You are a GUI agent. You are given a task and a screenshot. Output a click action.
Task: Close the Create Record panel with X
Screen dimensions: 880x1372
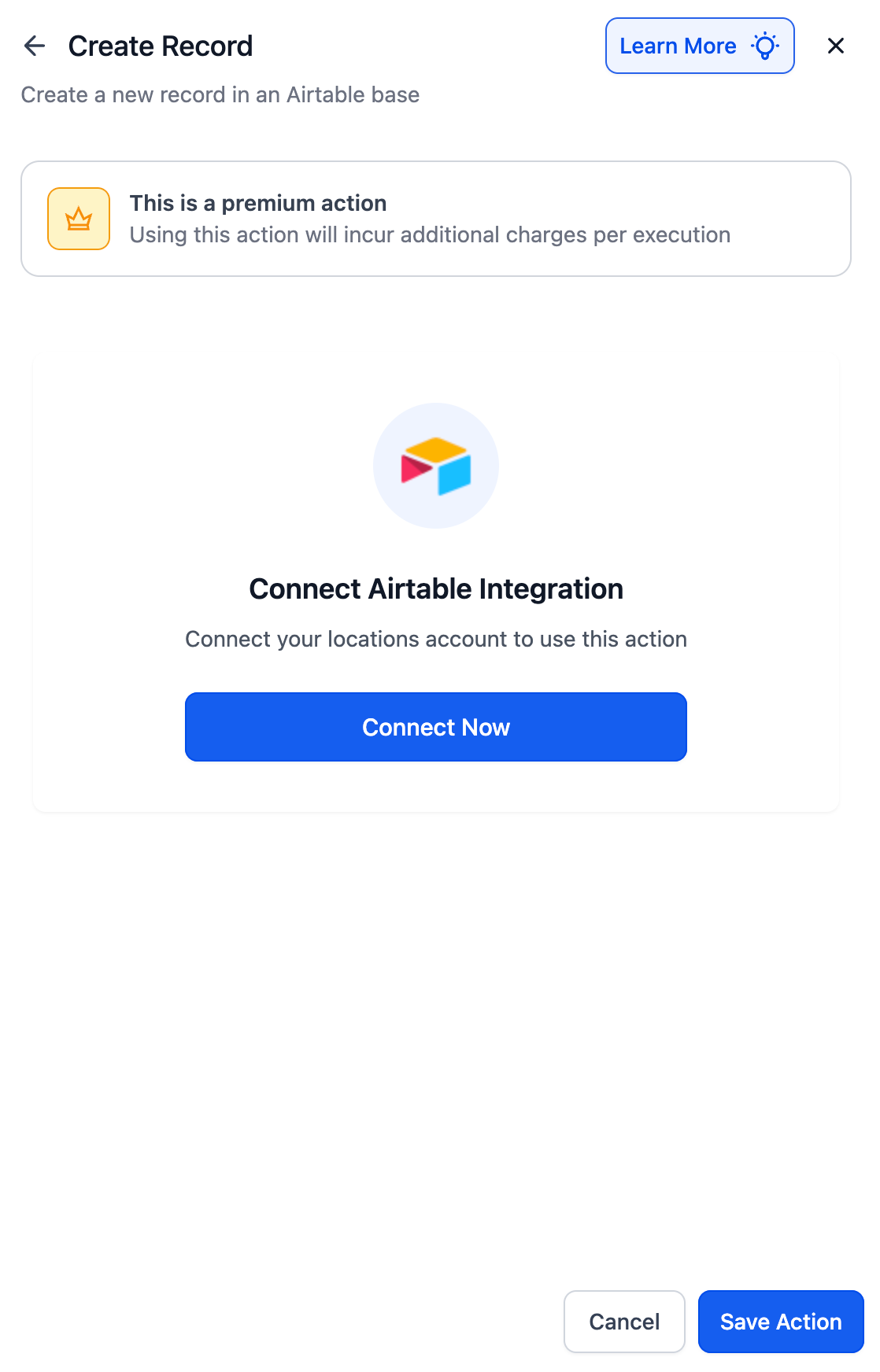[836, 46]
